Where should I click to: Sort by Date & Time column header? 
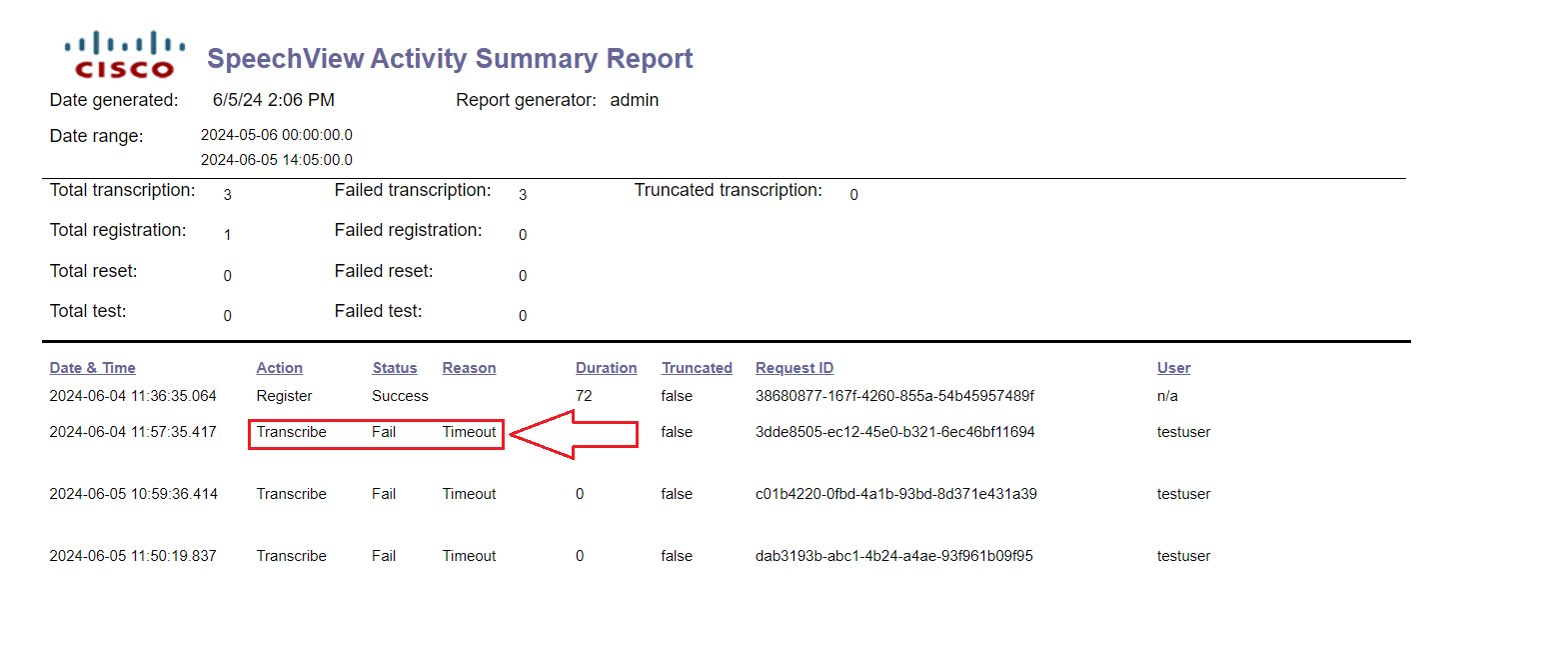pos(92,368)
